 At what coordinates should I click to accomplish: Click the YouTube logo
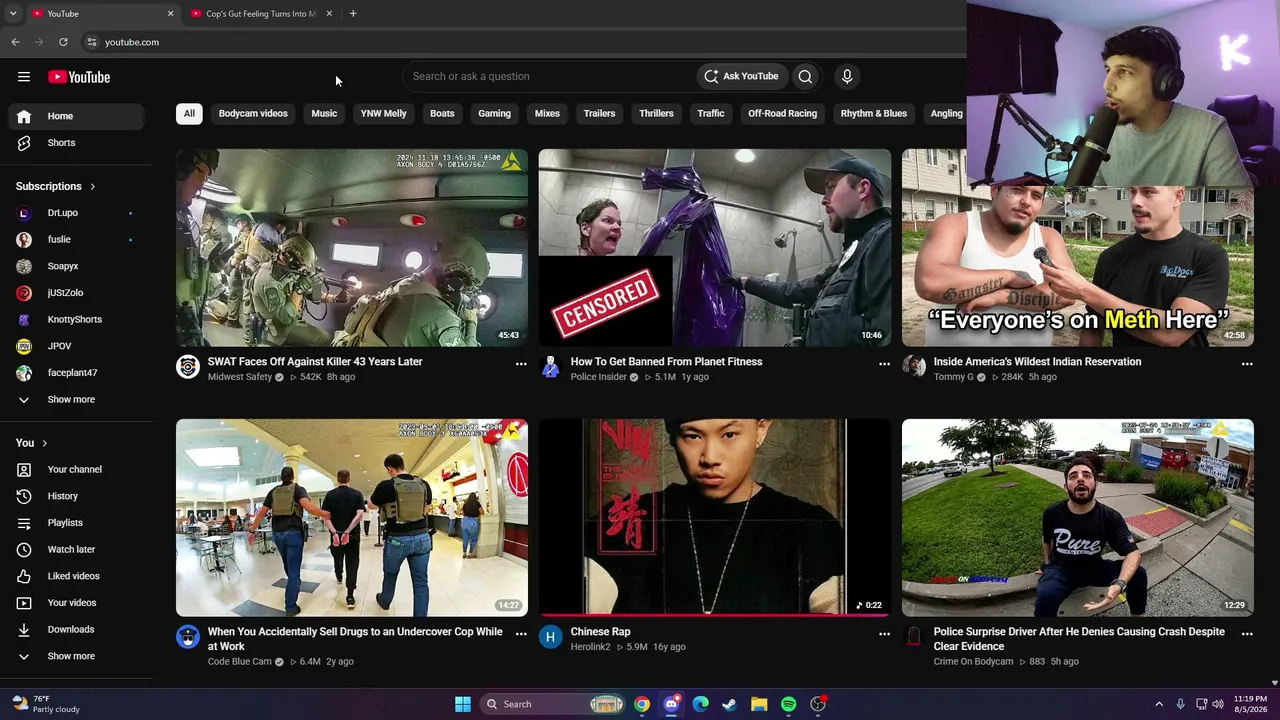pyautogui.click(x=79, y=77)
